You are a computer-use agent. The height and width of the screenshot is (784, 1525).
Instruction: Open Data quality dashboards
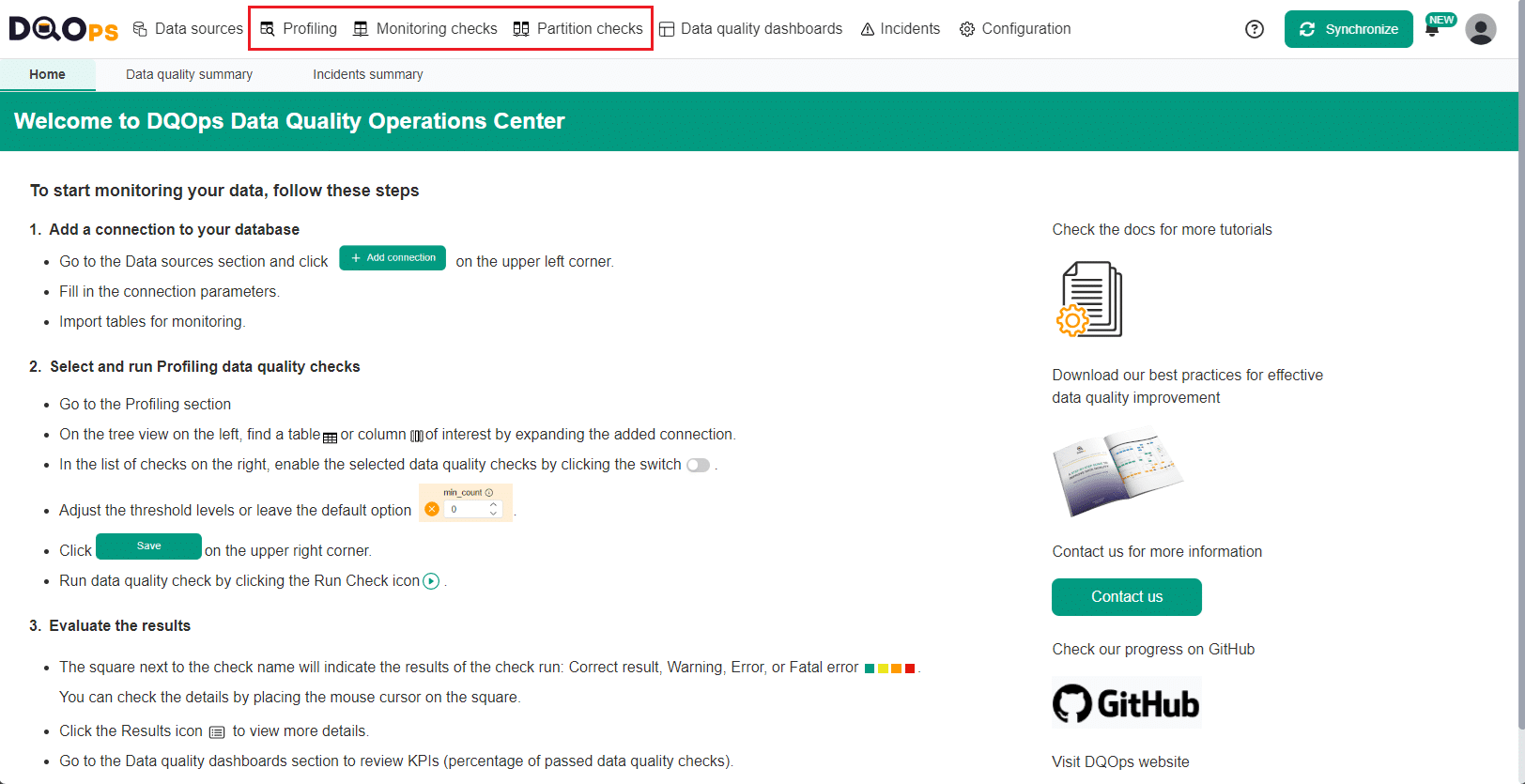750,29
